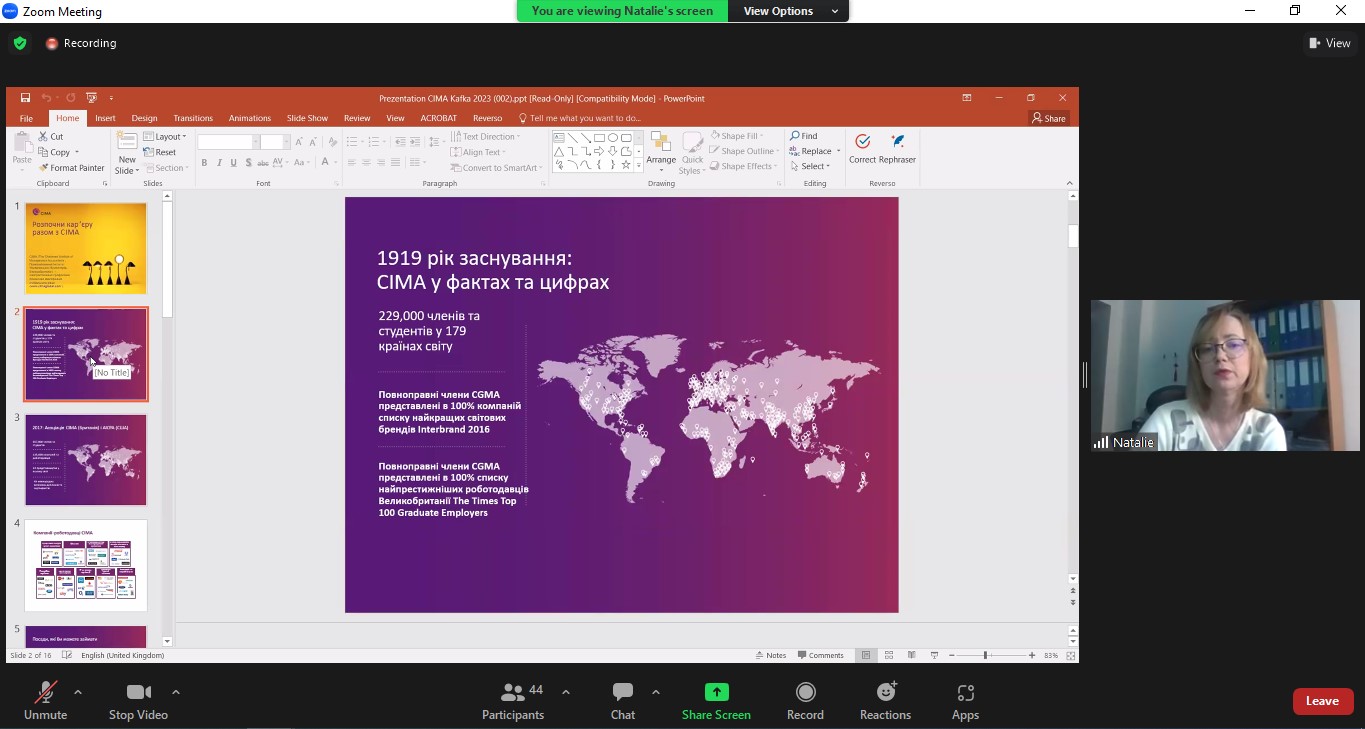Pick the oval shape in shapes gallery
The height and width of the screenshot is (729, 1365).
612,138
